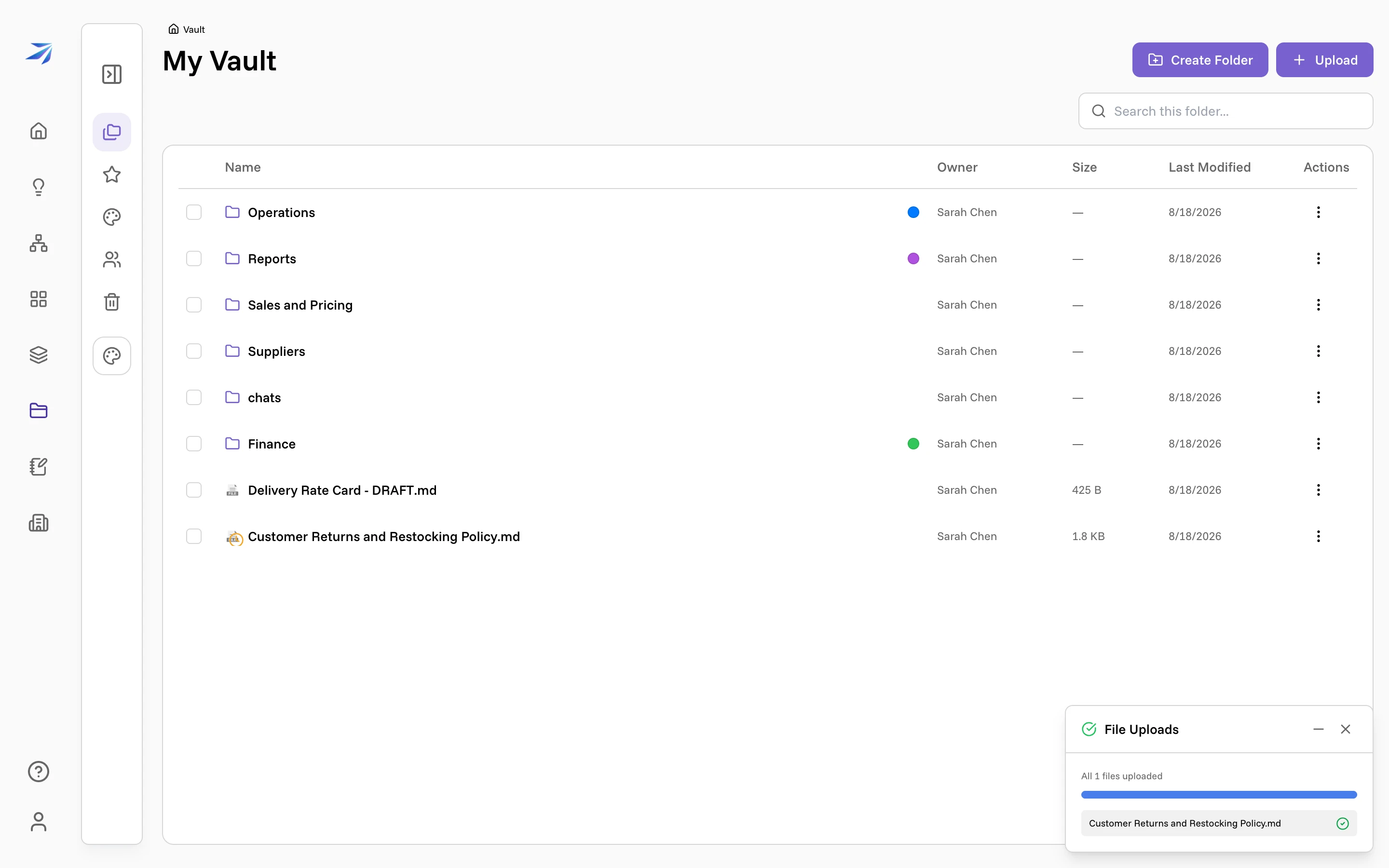Viewport: 1389px width, 868px height.
Task: Click the file icon of Delivery Rate Card
Action: [x=232, y=490]
